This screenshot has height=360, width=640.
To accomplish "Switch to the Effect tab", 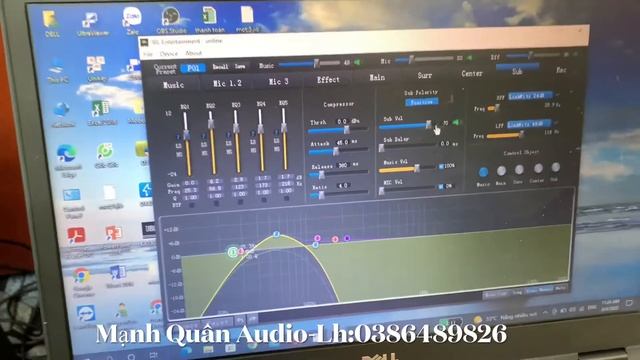I will pos(328,80).
